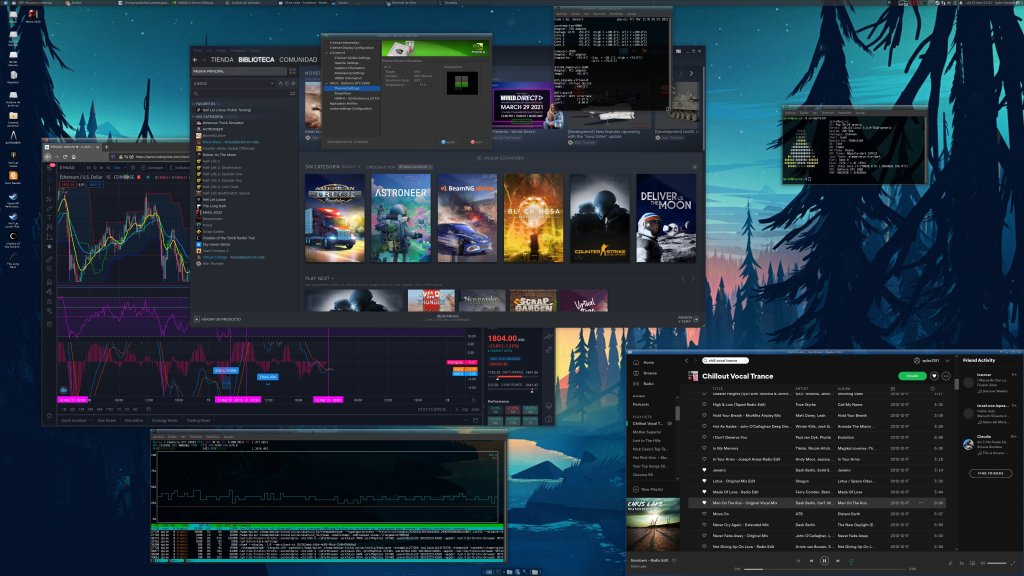Click the Steam back navigation arrow

click(196, 59)
